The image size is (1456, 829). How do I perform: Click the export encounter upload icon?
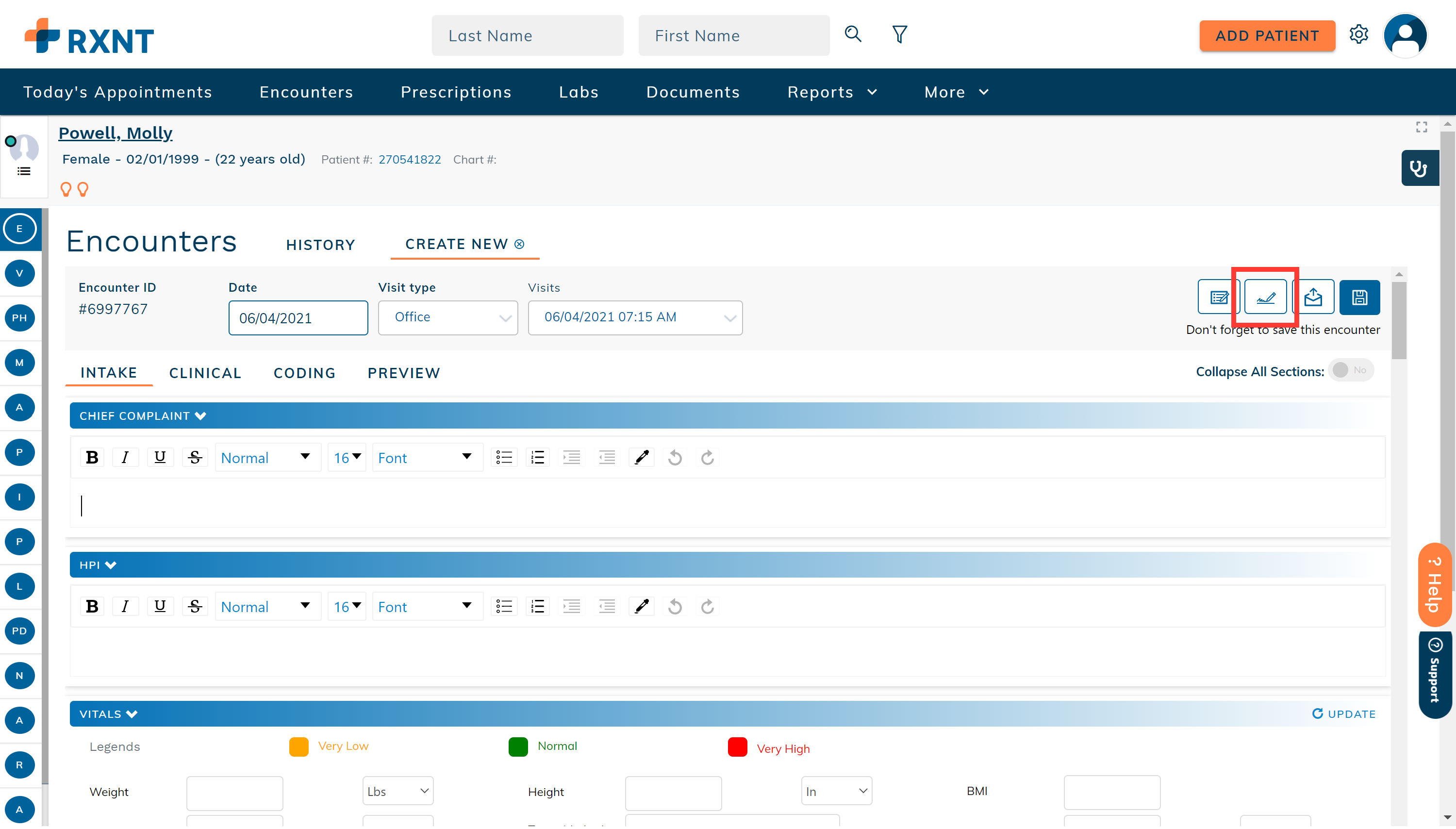coord(1312,297)
